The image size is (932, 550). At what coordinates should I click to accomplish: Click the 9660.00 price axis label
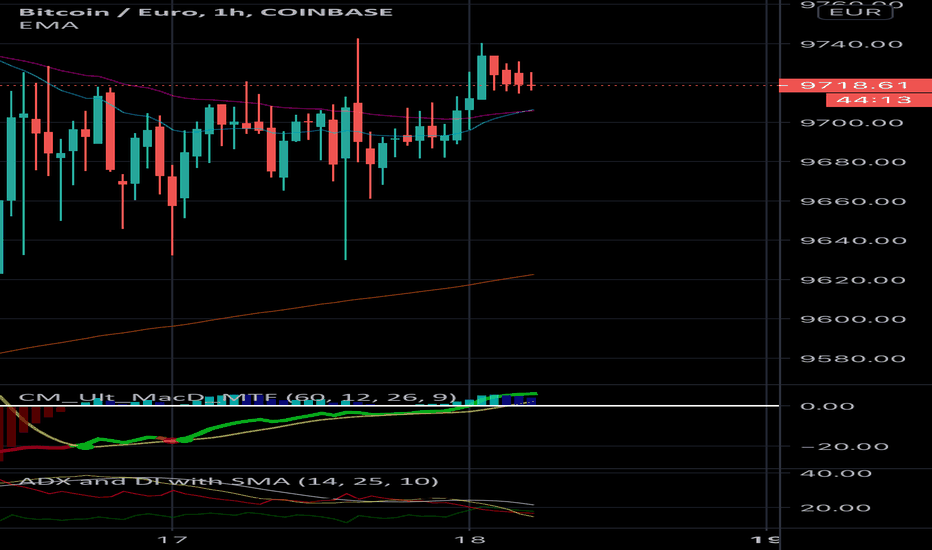pos(853,202)
